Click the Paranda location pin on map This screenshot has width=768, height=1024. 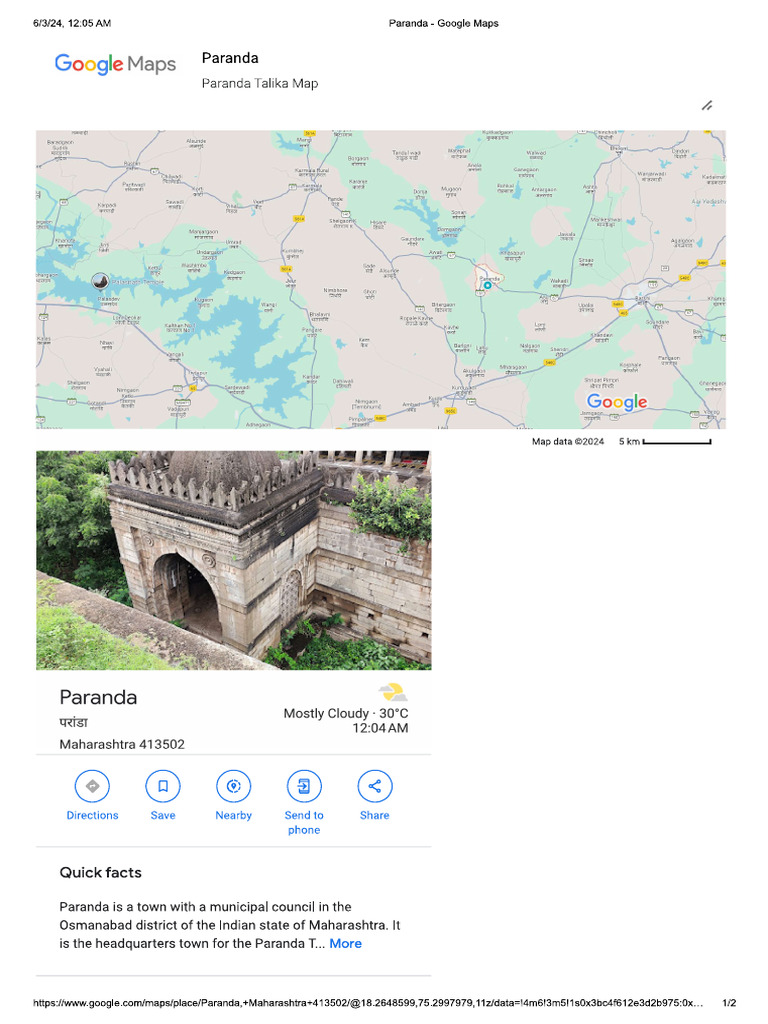pos(487,285)
